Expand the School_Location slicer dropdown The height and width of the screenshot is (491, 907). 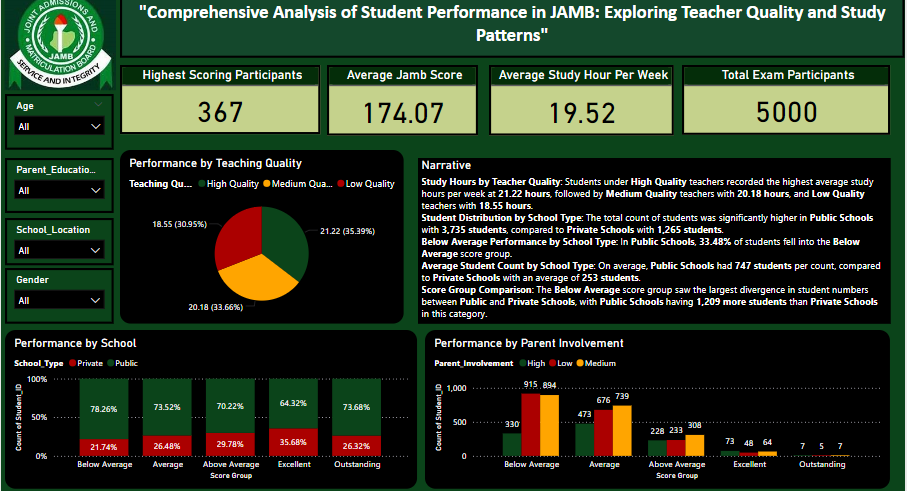pyautogui.click(x=59, y=250)
